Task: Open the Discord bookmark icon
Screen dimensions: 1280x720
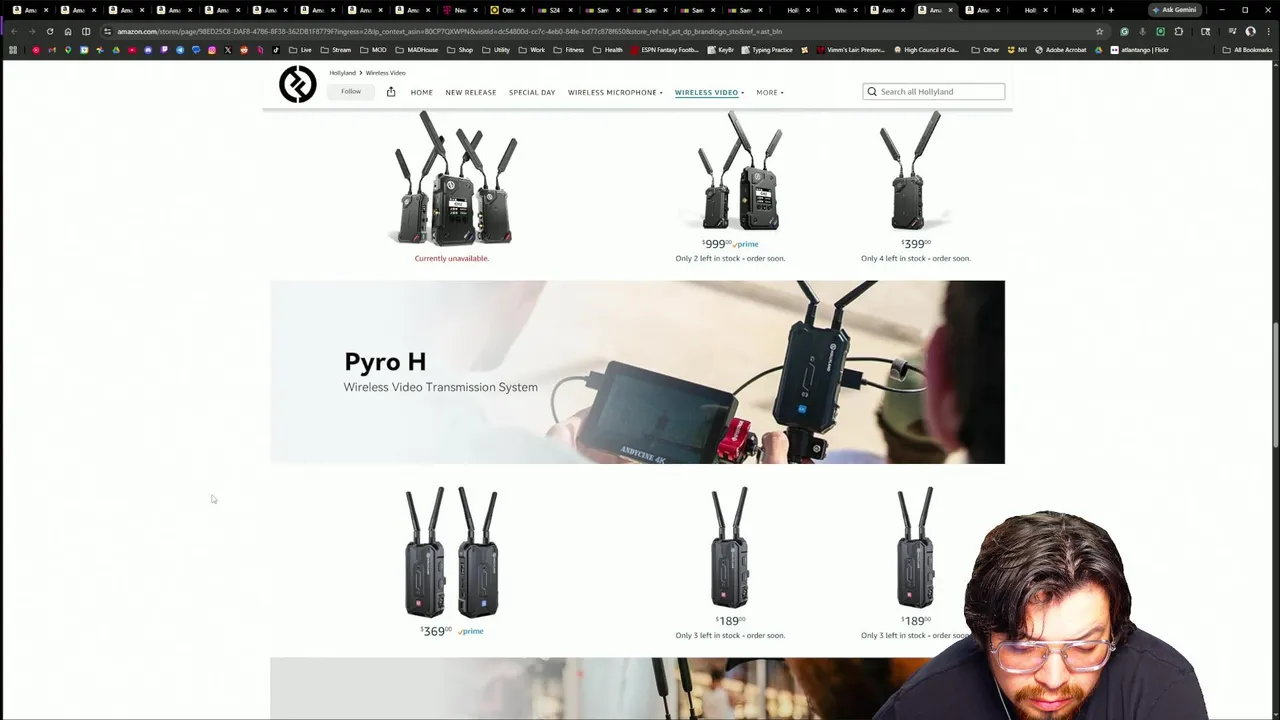Action: [148, 50]
